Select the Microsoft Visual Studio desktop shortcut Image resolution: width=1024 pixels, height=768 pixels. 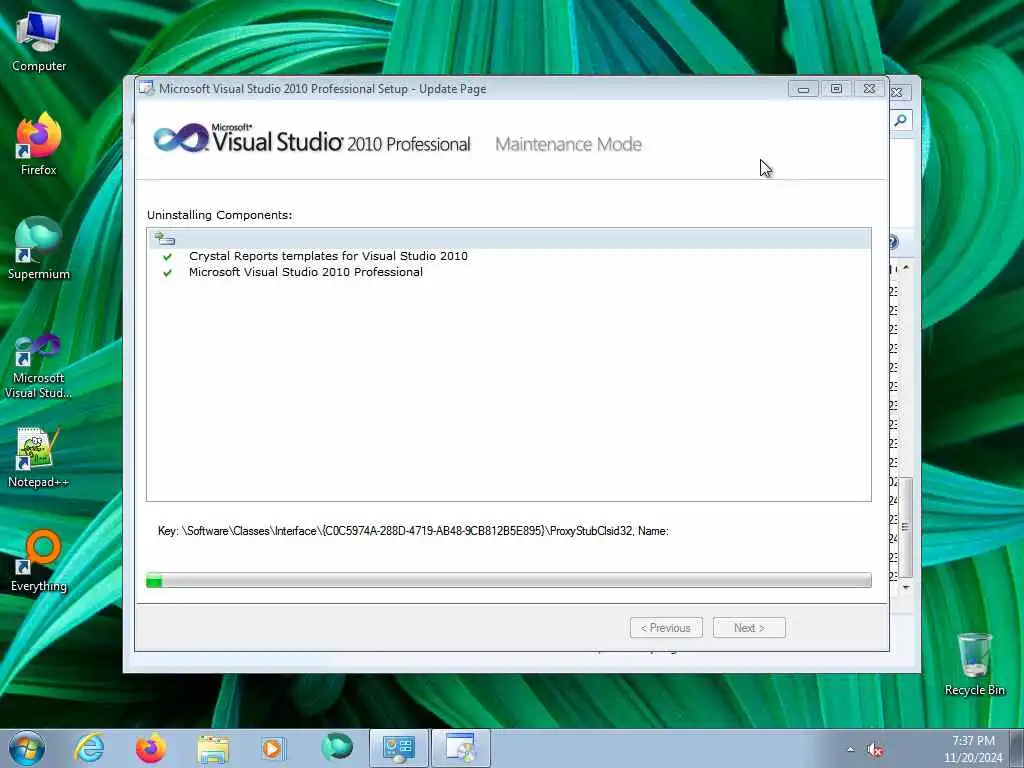[39, 364]
